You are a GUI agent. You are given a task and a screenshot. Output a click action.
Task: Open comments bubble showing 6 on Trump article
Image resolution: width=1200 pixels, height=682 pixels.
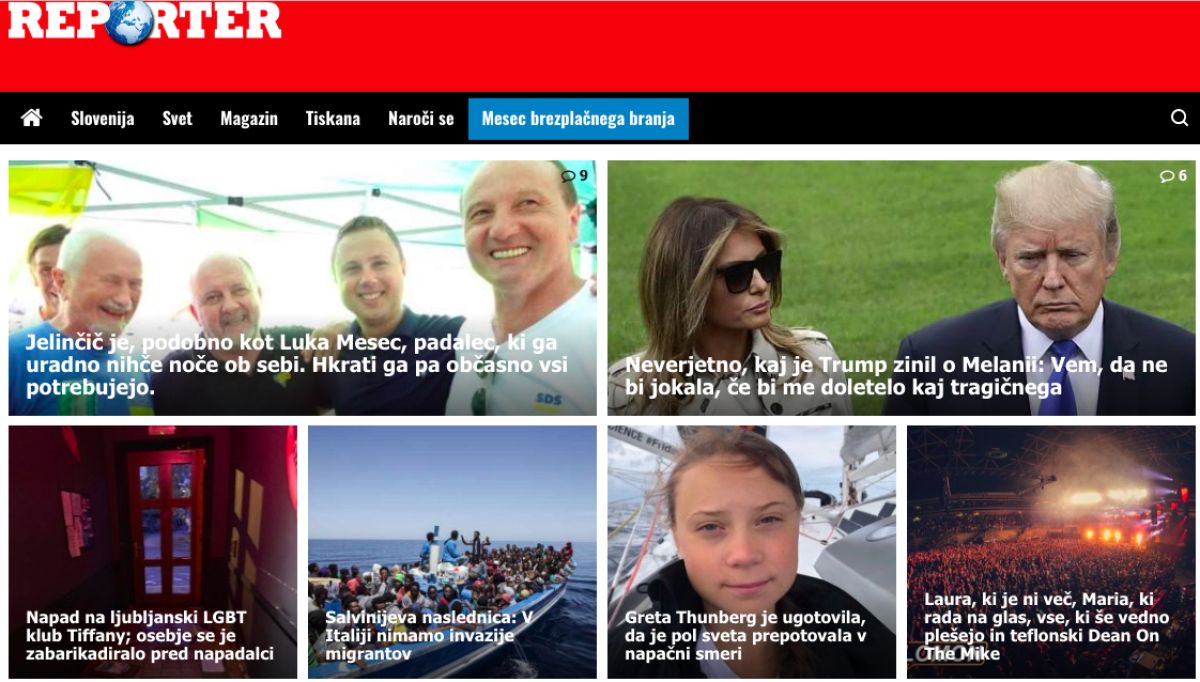click(1174, 176)
